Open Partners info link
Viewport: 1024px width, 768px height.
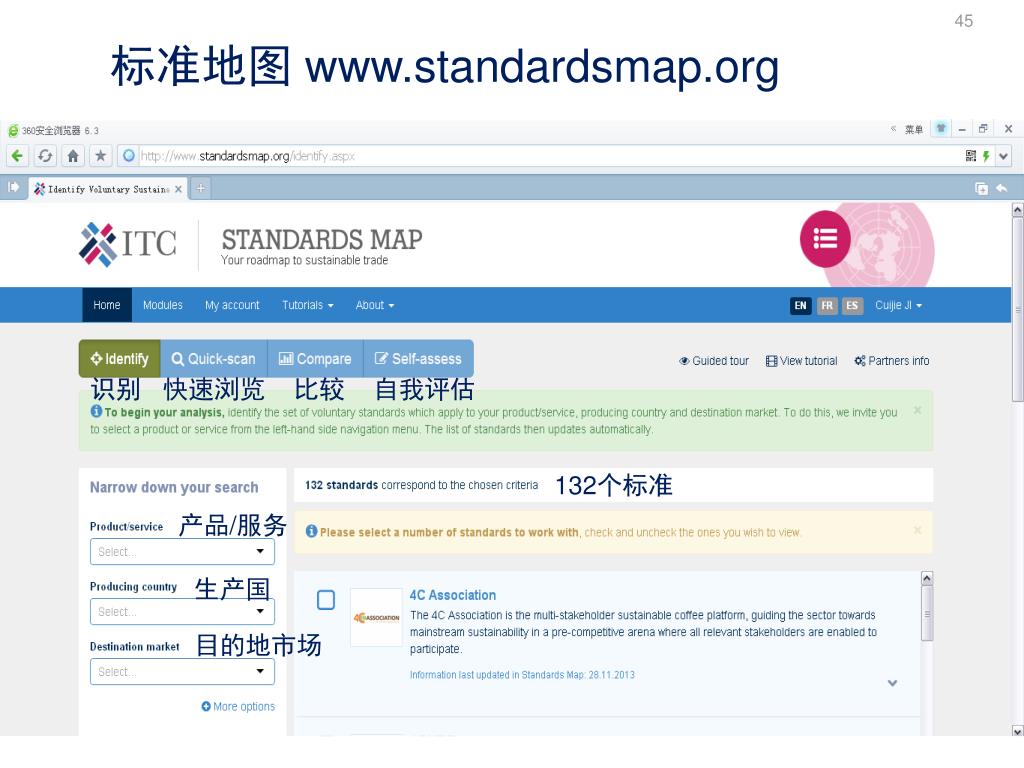[x=891, y=360]
